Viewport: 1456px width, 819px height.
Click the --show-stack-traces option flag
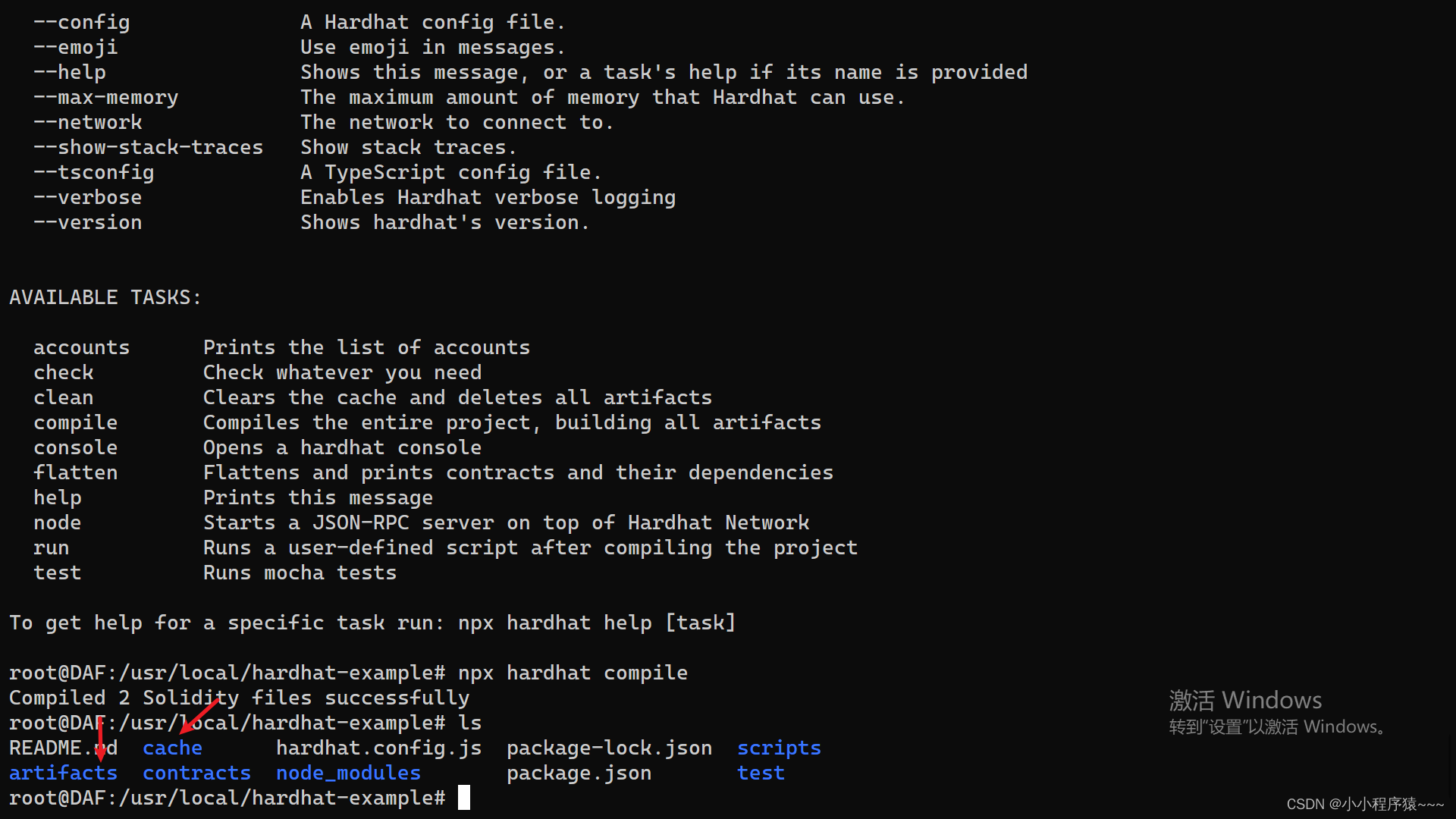coord(148,147)
